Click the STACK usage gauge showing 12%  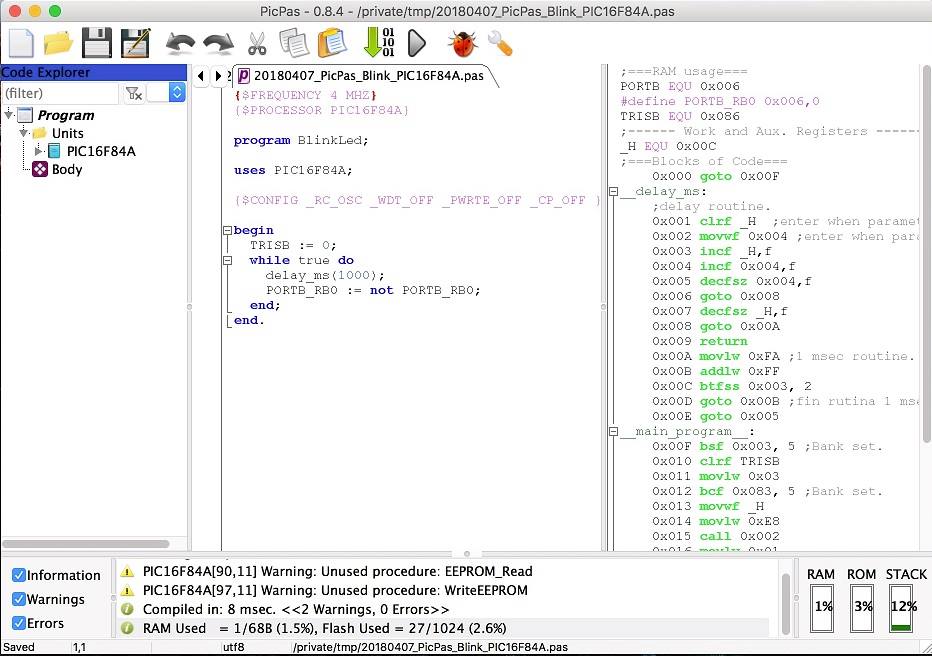[901, 607]
